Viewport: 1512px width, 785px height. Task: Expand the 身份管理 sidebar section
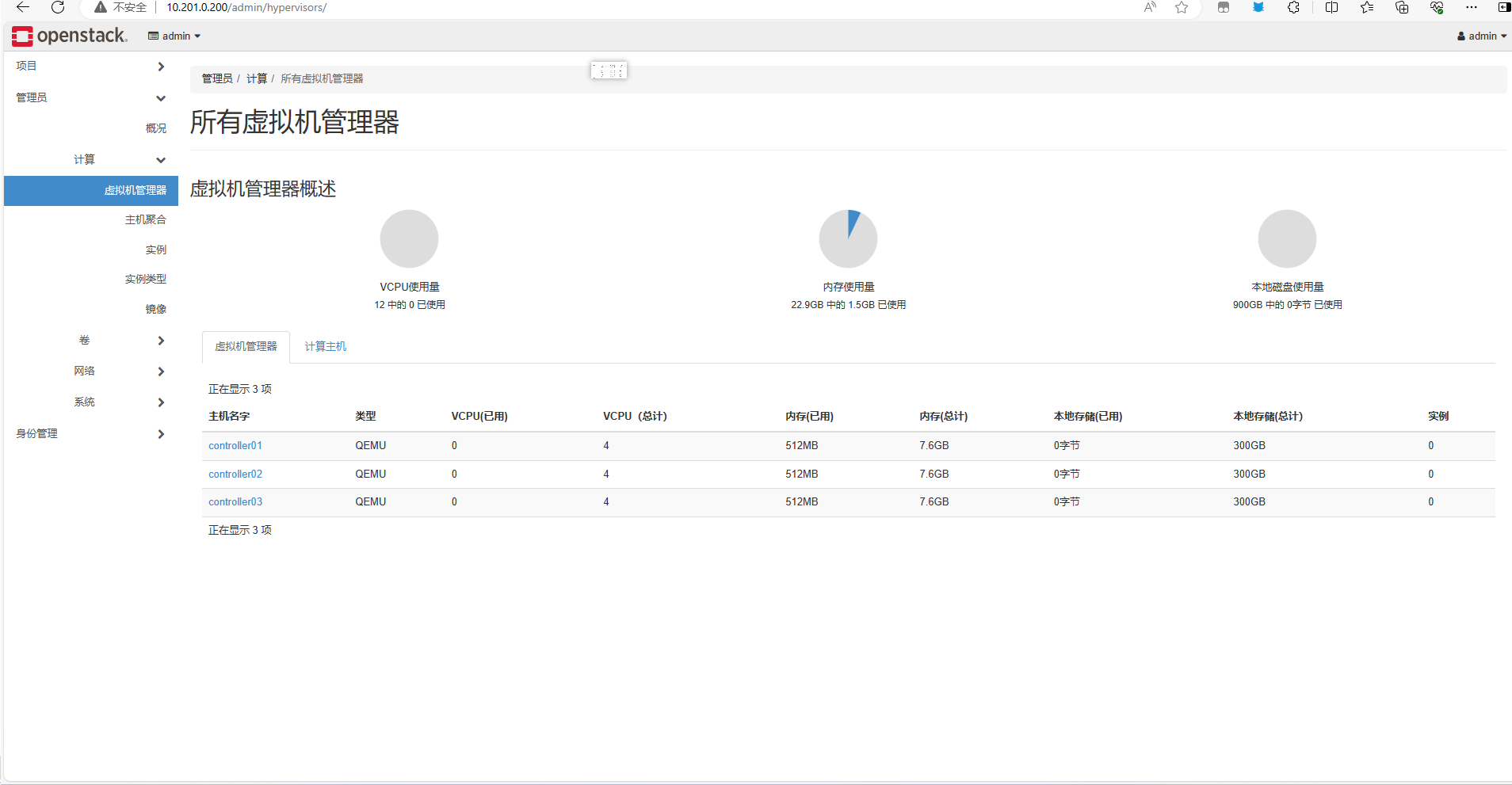point(89,433)
